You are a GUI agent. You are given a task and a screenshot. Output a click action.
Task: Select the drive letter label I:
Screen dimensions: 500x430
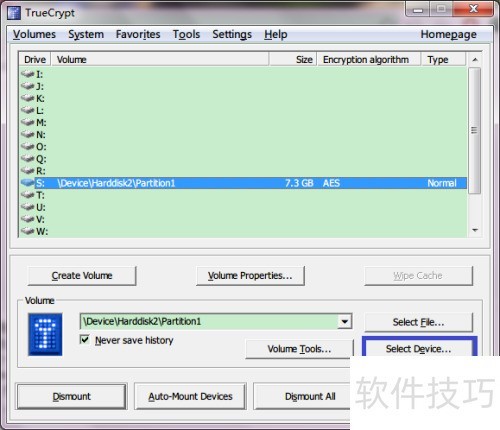(39, 74)
